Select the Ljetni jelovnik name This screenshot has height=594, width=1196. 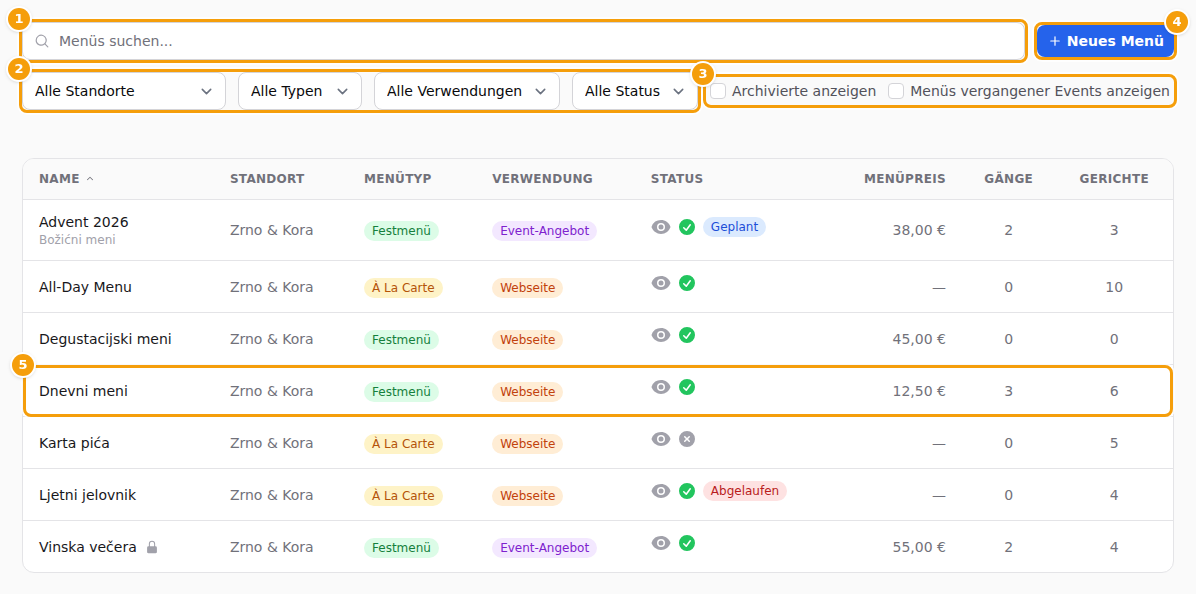[87, 495]
